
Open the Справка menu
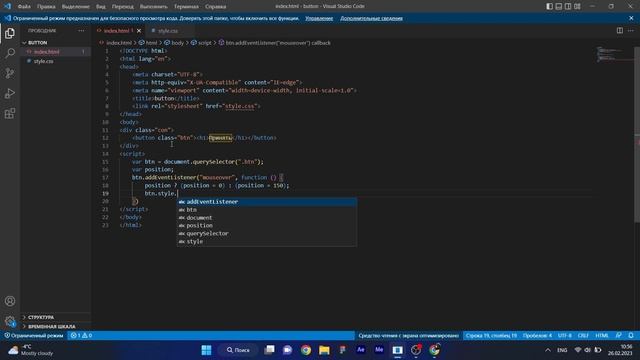pos(216,7)
